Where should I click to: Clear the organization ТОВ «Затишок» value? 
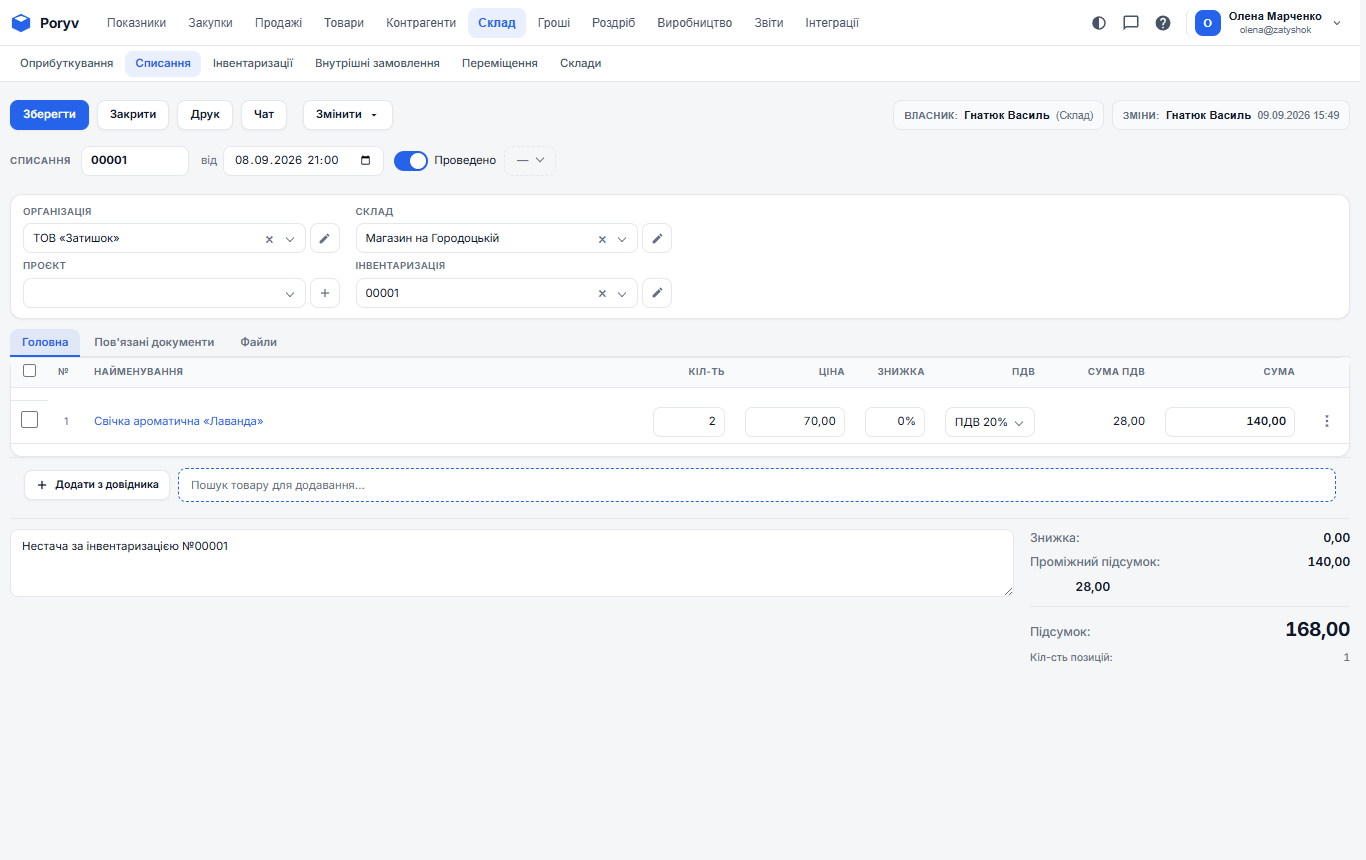(269, 239)
